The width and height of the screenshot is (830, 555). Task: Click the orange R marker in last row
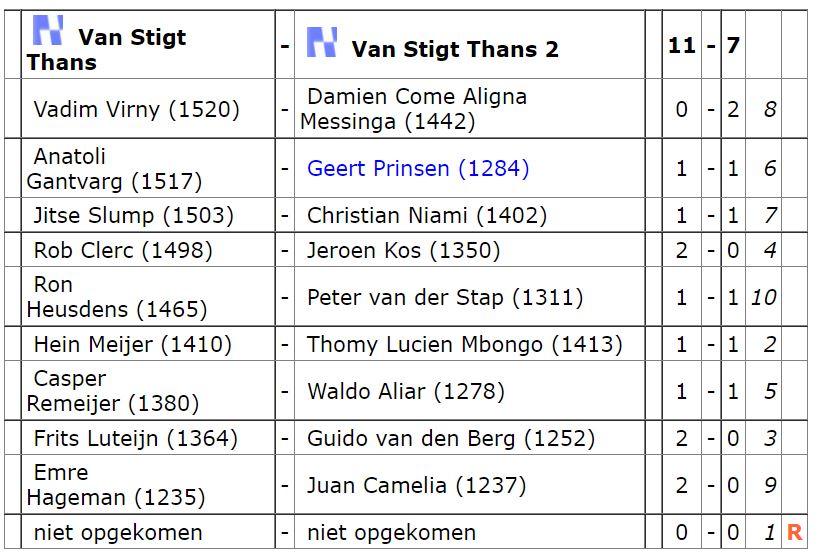(794, 532)
